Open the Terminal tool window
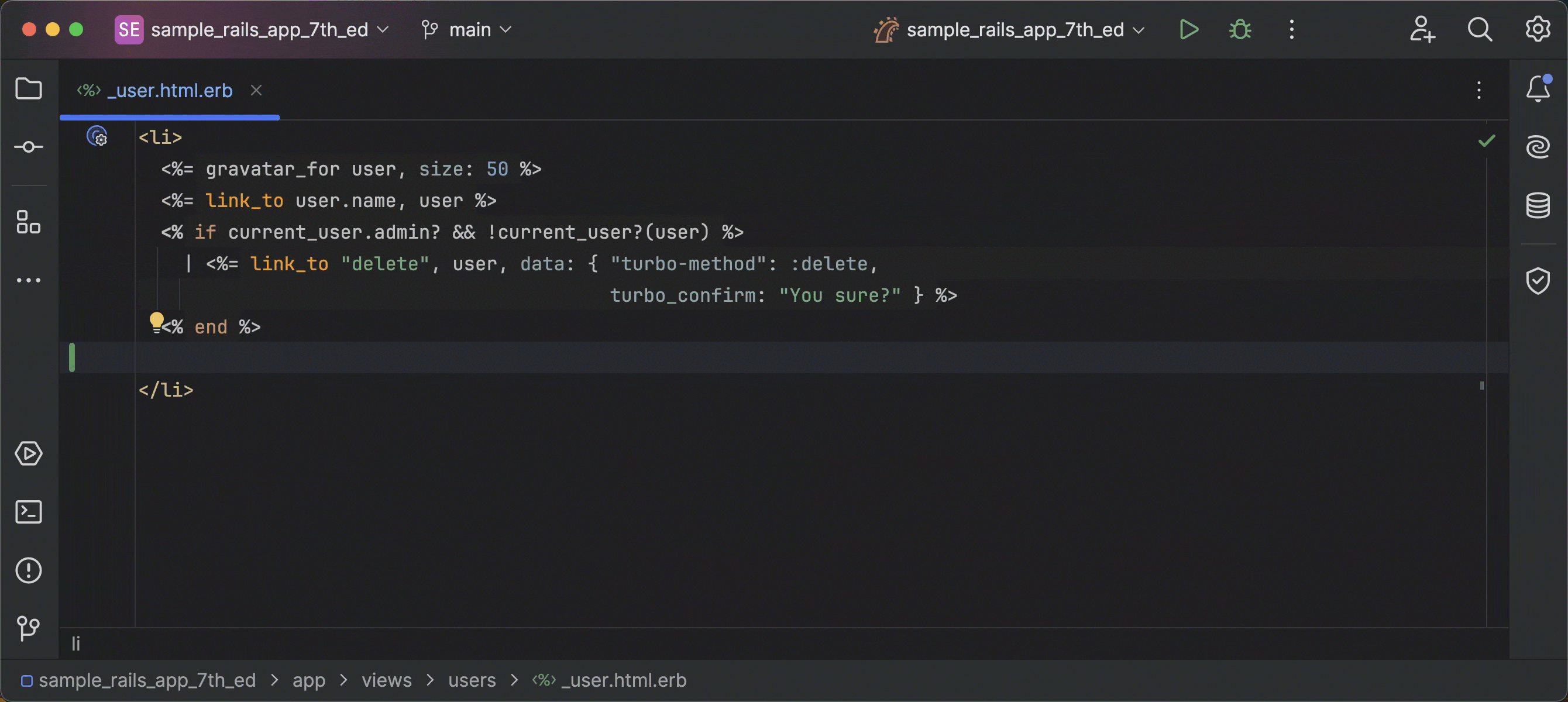The width and height of the screenshot is (1568, 702). pyautogui.click(x=28, y=512)
